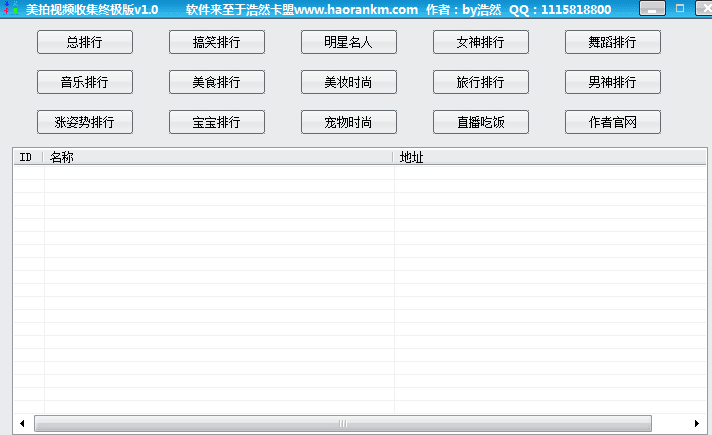Select the 美食排行 button
The image size is (712, 435).
click(217, 82)
